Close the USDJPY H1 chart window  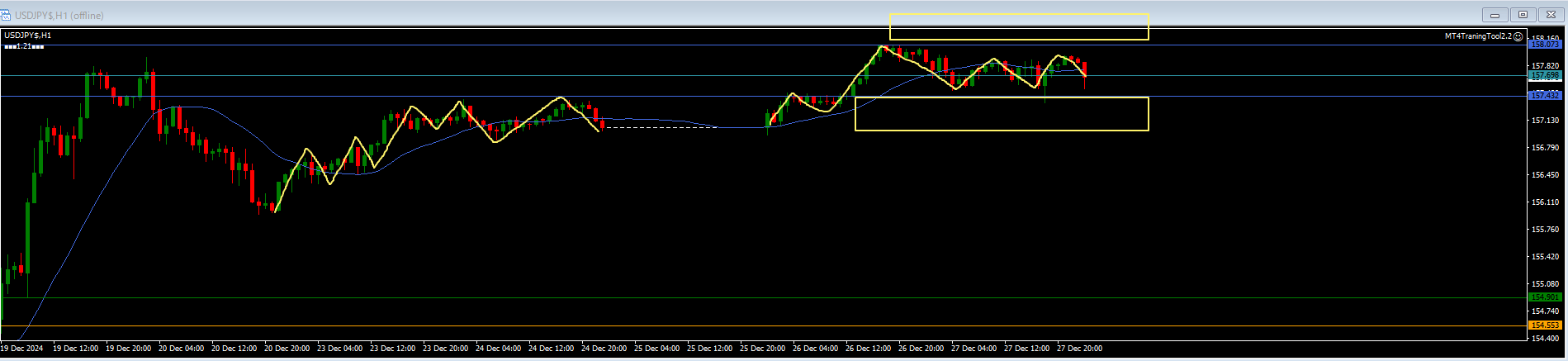pos(1551,15)
